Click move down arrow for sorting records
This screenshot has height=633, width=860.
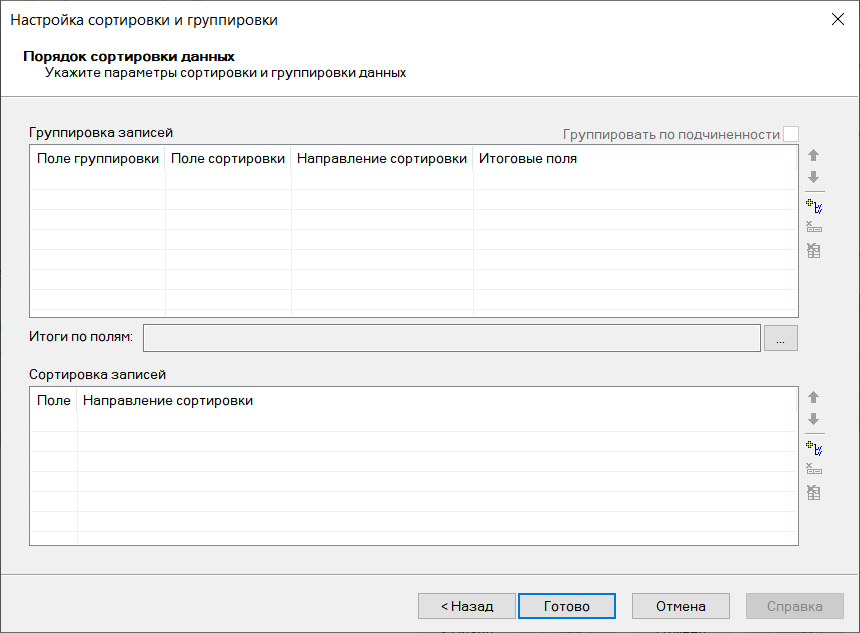[813, 419]
